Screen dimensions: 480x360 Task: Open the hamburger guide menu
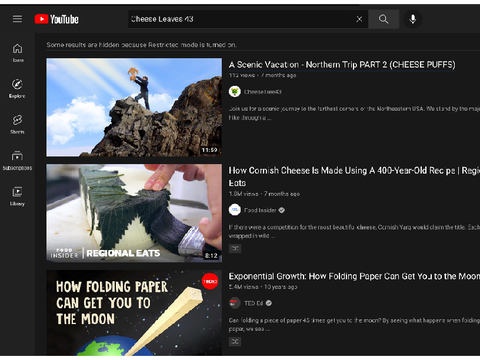(x=17, y=19)
